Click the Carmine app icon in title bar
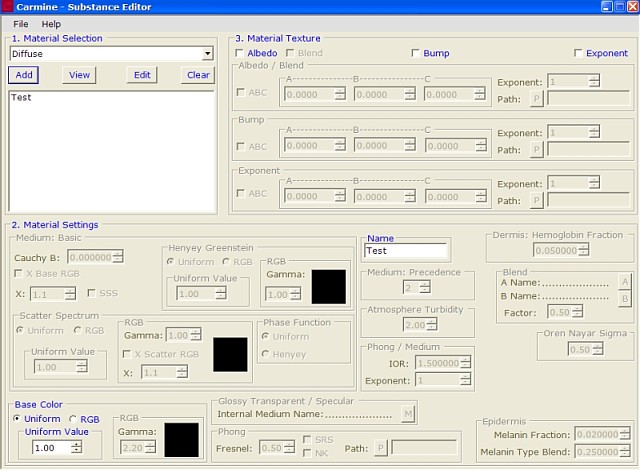This screenshot has width=640, height=470. click(x=8, y=7)
